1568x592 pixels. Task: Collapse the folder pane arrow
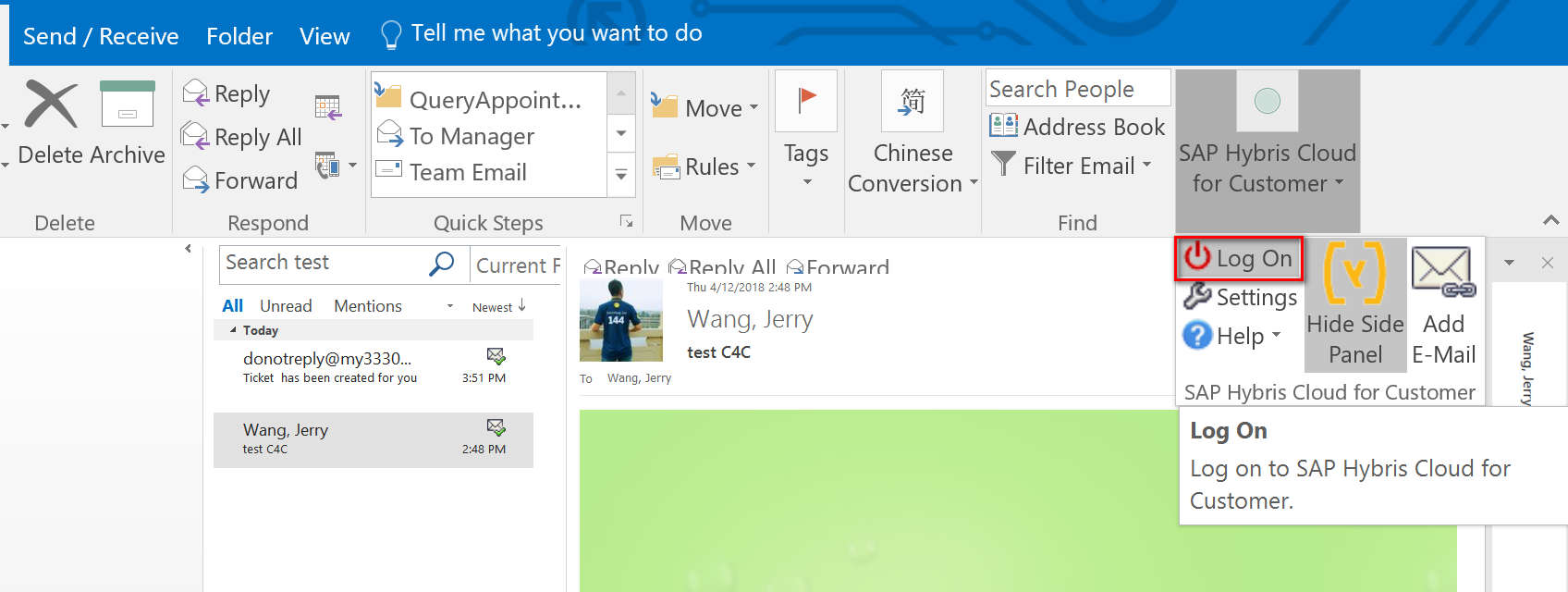point(188,249)
